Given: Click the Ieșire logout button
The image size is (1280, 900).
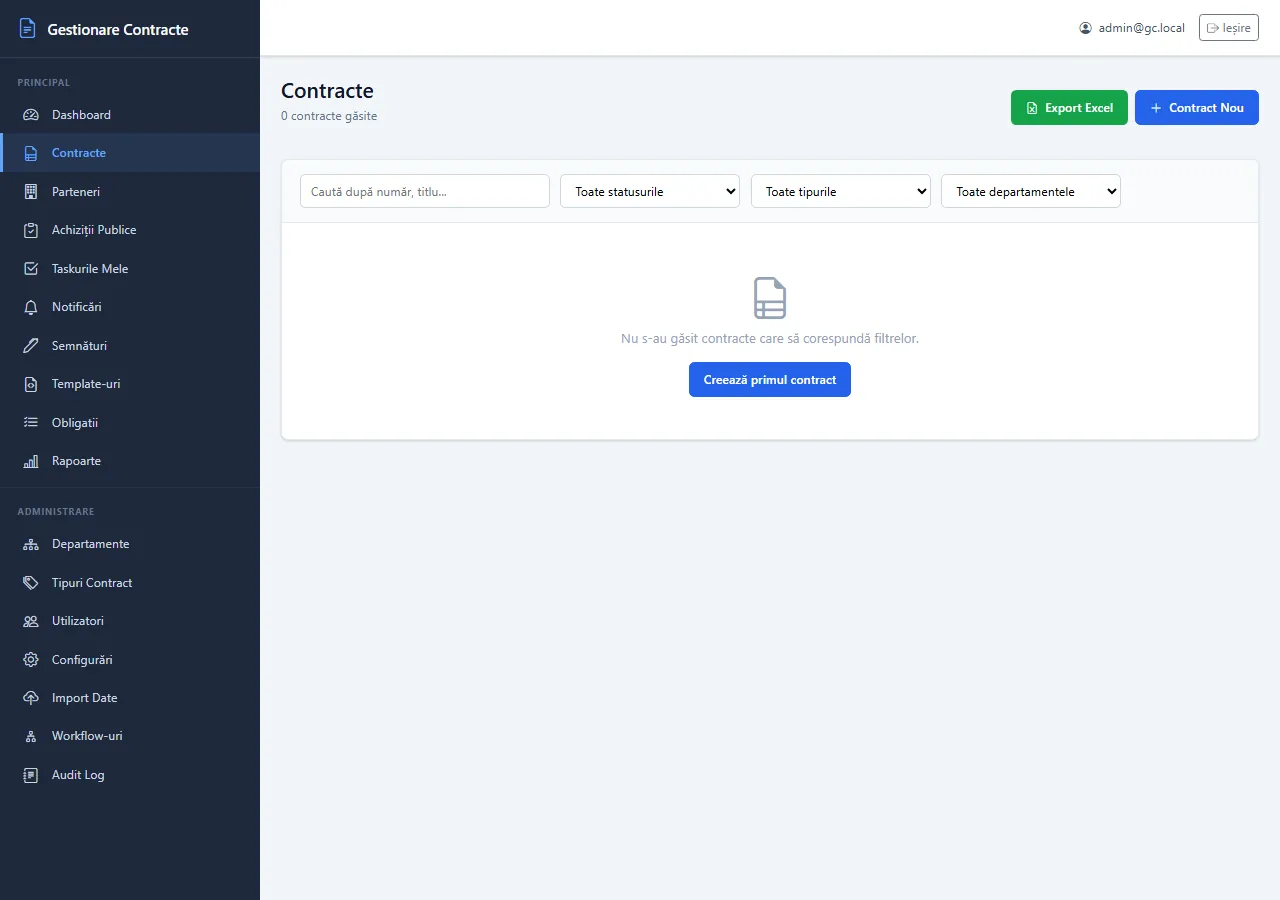Looking at the screenshot, I should tap(1229, 28).
